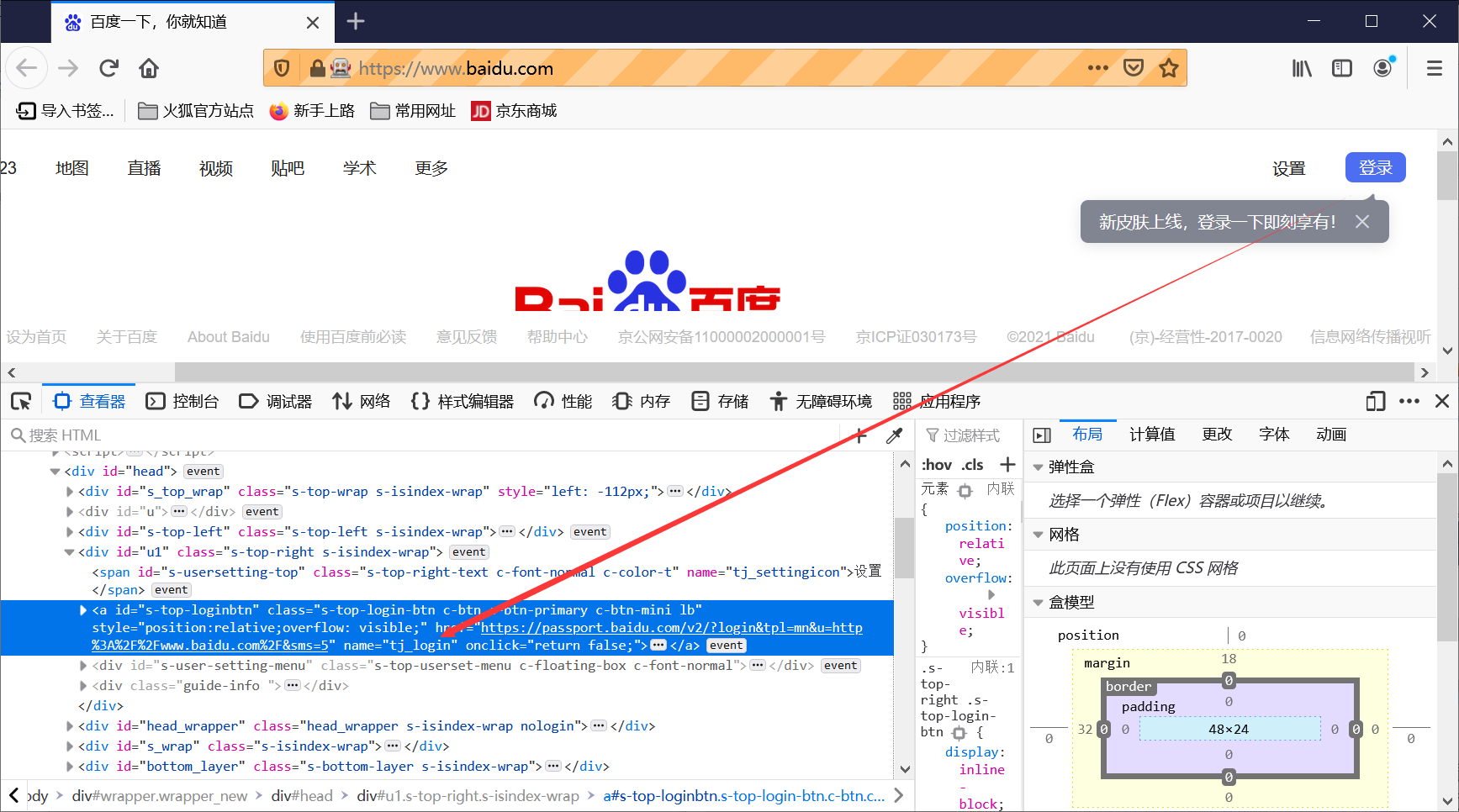Switch to 控制台 console tab
Viewport: 1459px width, 812px height.
[182, 402]
